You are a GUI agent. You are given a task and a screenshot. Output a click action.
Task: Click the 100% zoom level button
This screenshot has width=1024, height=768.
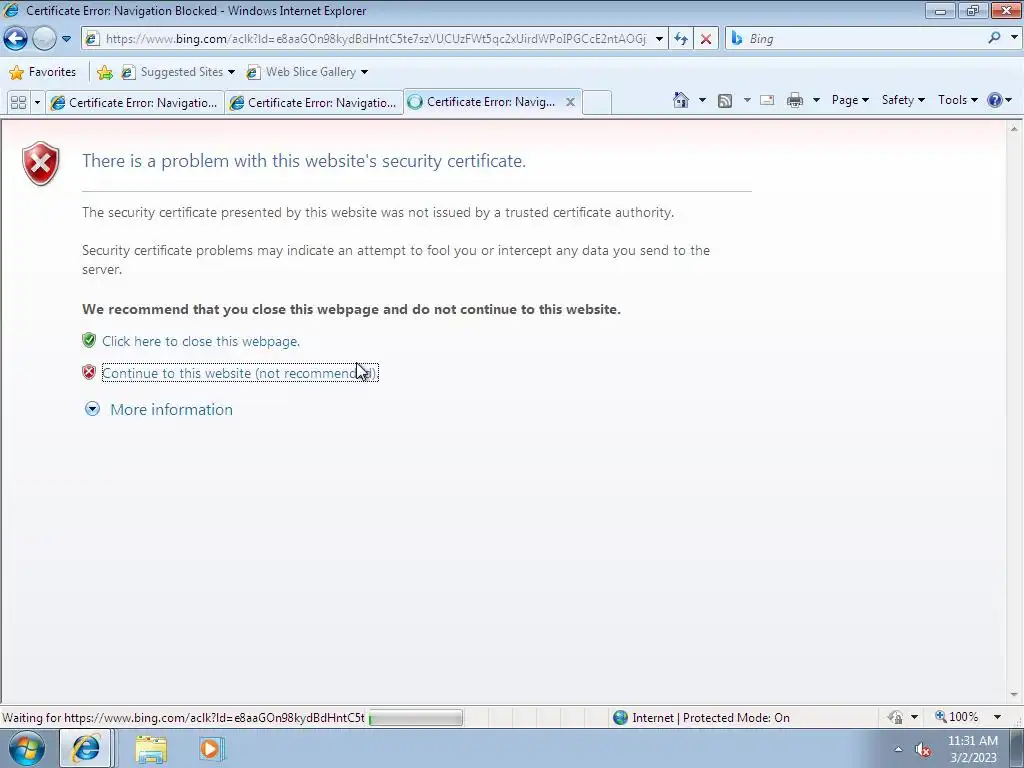tap(957, 717)
